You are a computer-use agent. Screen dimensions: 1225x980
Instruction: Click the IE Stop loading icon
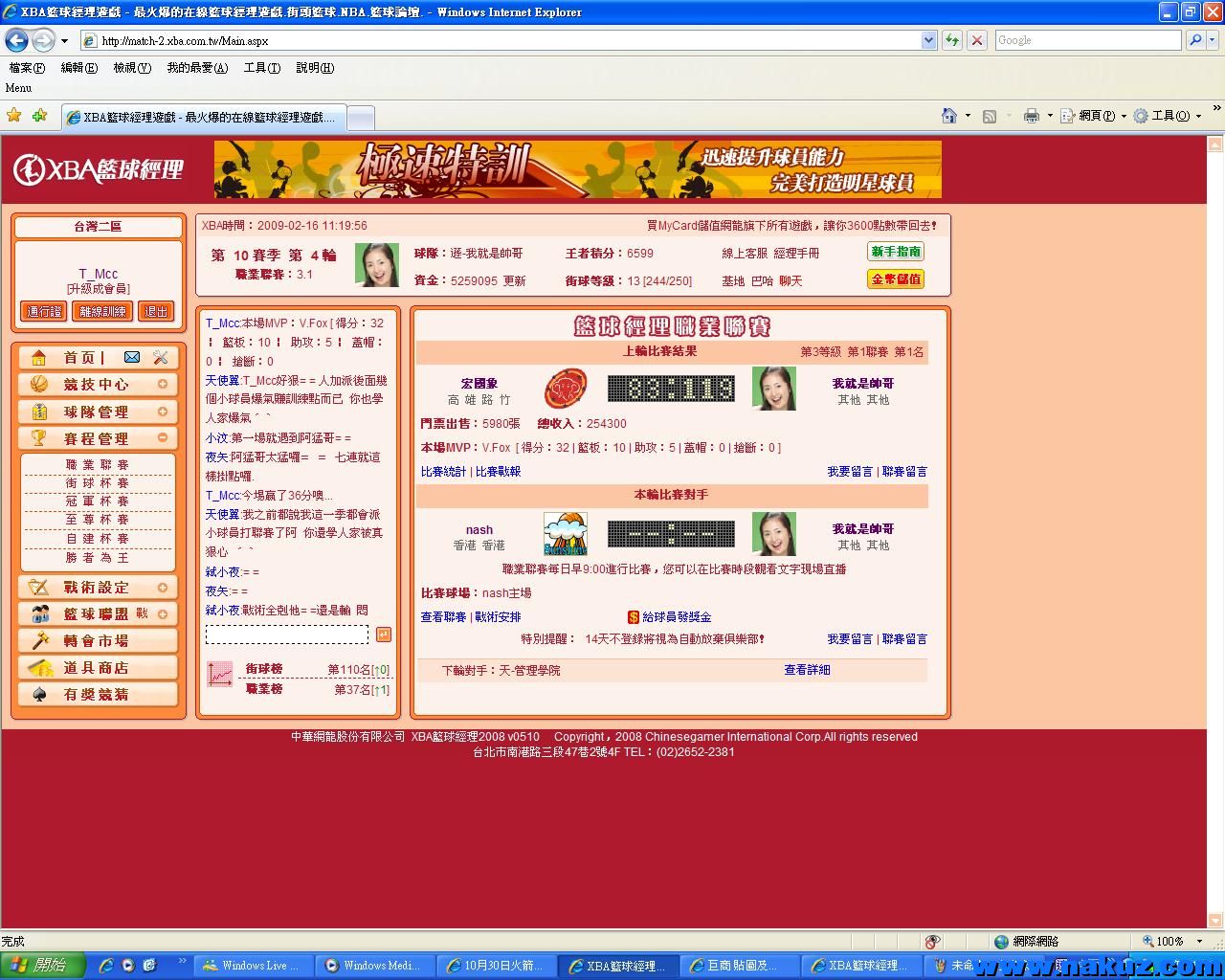pyautogui.click(x=976, y=40)
